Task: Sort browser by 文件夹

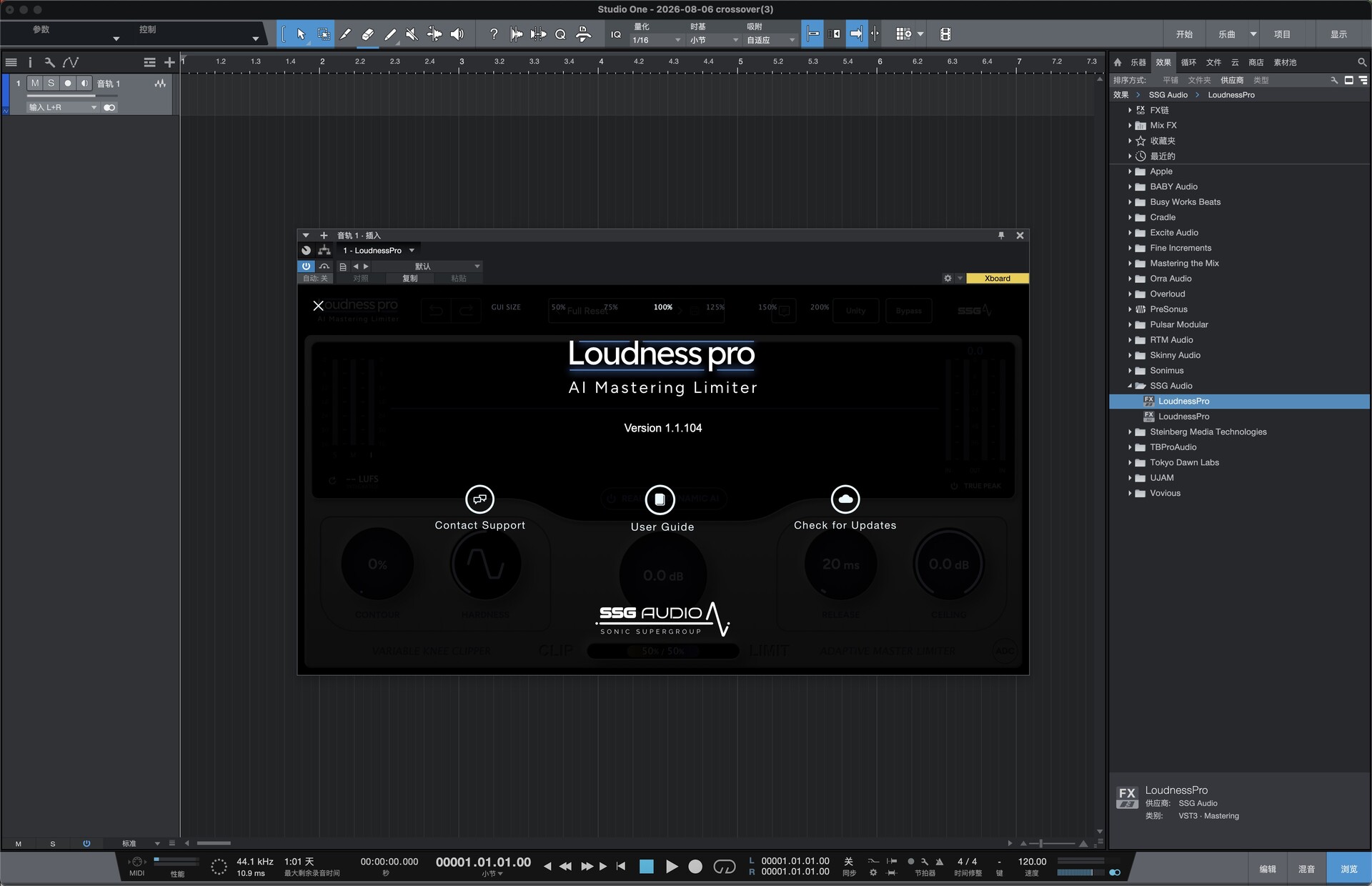Action: pos(1199,80)
